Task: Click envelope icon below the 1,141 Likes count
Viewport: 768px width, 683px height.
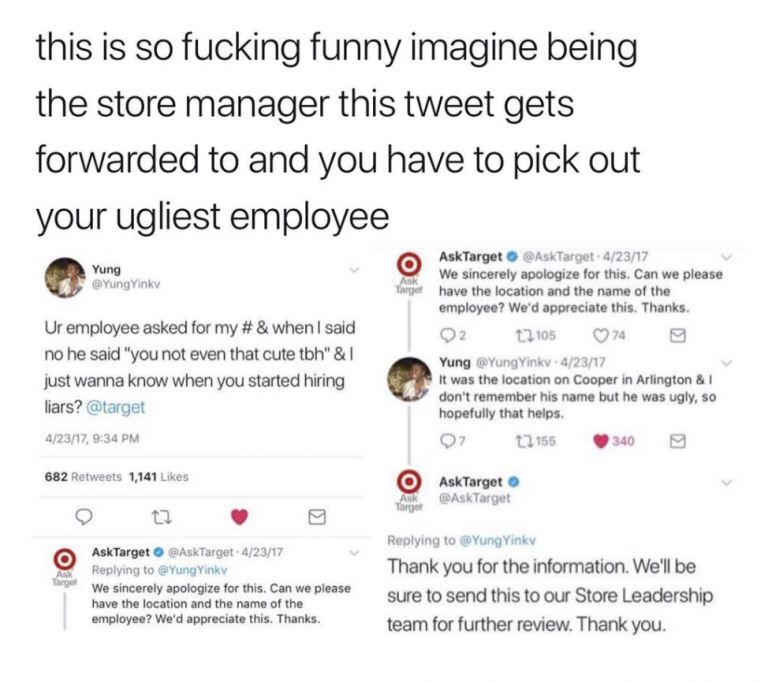Action: point(314,516)
